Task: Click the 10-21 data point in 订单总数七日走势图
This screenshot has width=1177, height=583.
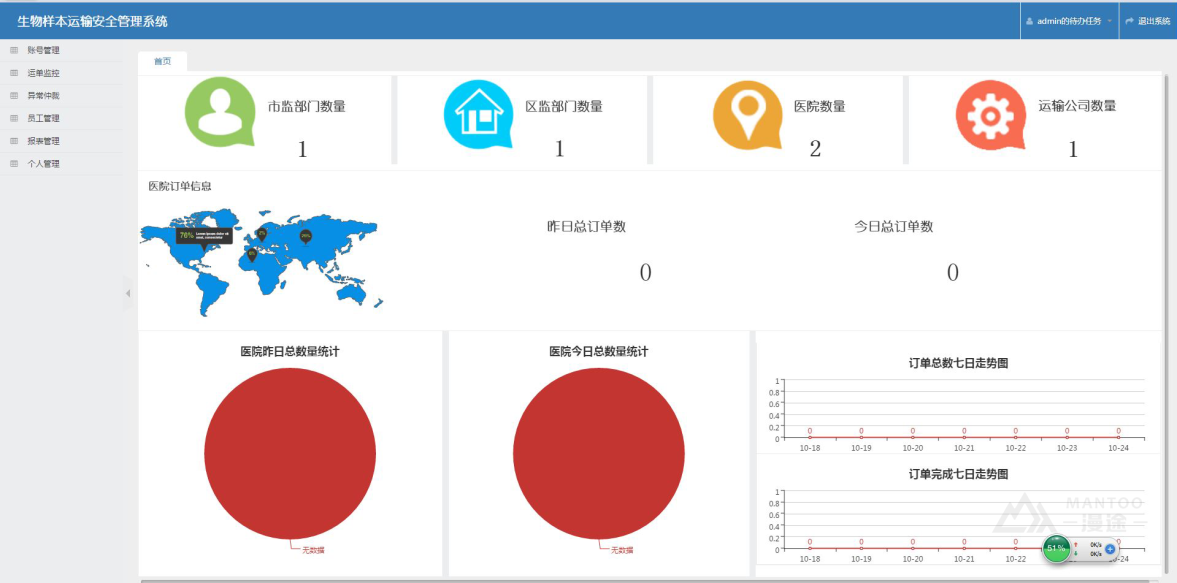Action: (964, 437)
